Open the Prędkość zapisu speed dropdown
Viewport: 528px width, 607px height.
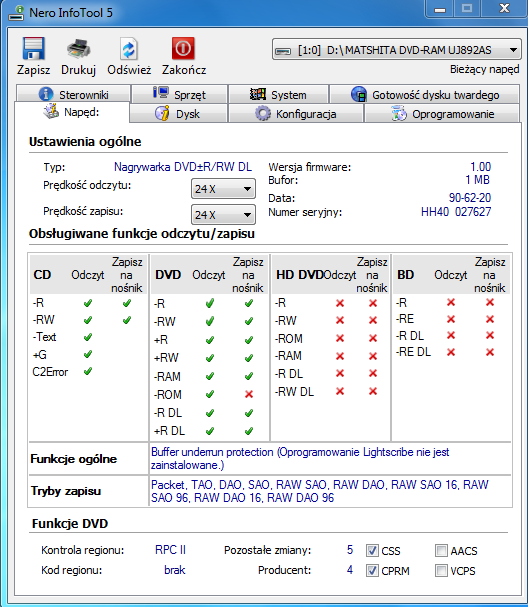click(223, 214)
